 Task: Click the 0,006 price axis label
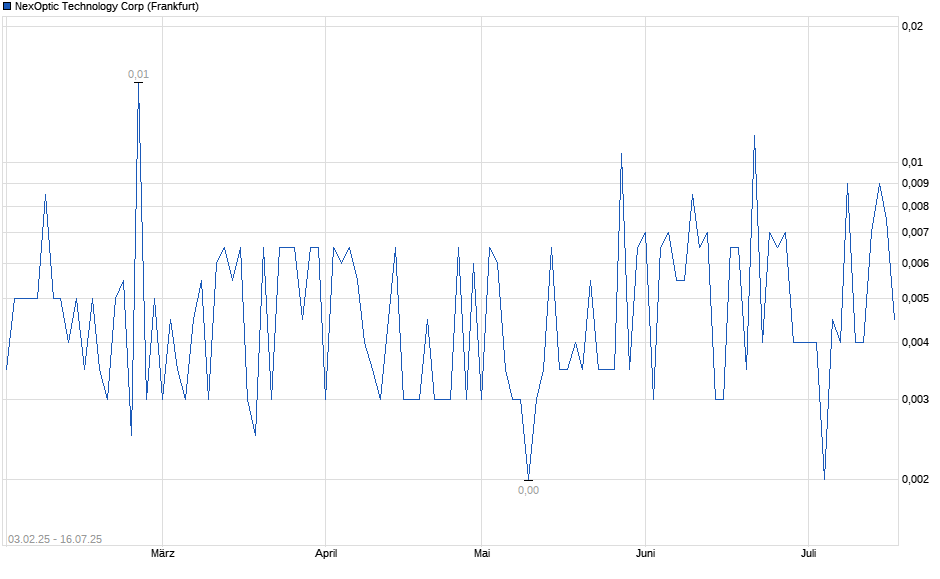pos(915,264)
